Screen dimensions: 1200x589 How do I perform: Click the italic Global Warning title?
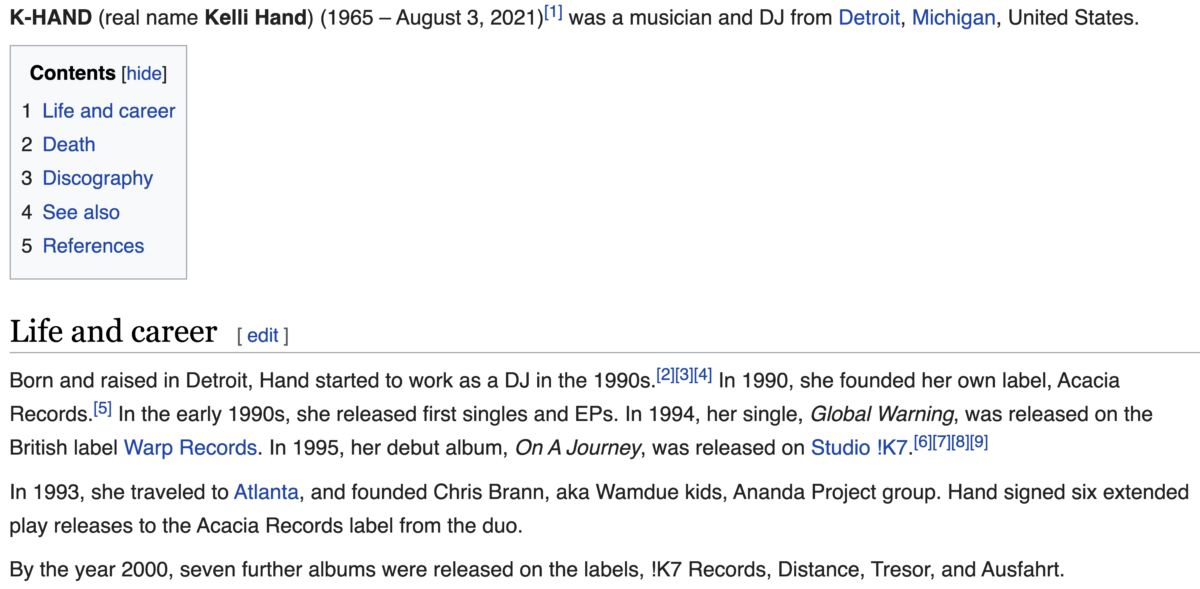point(884,414)
